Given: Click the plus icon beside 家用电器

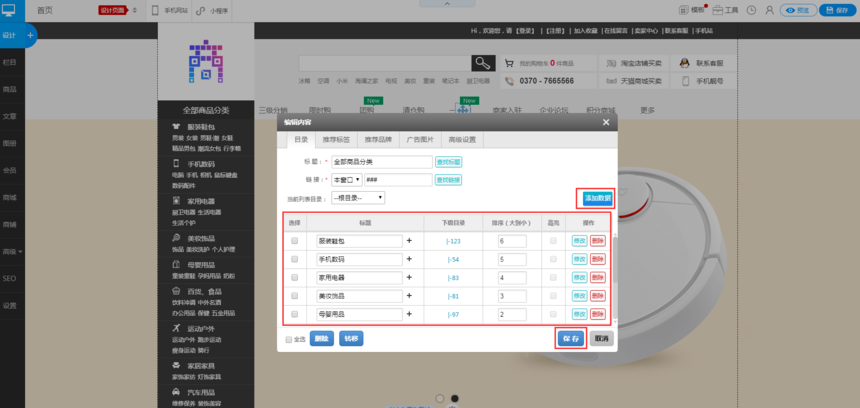Looking at the screenshot, I should click(409, 277).
